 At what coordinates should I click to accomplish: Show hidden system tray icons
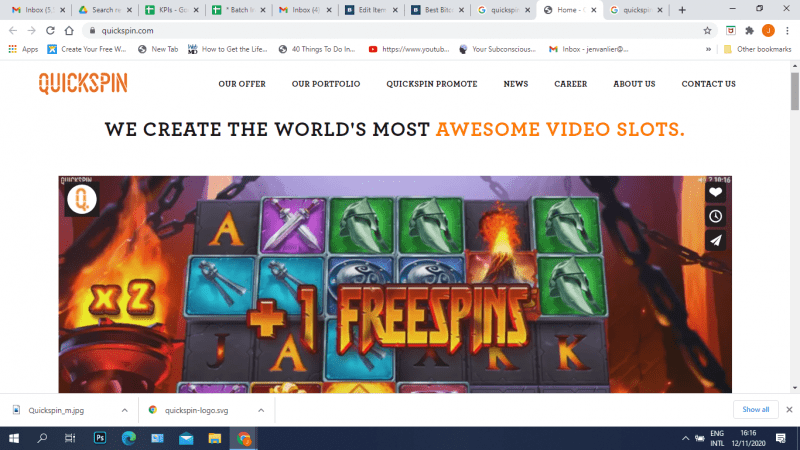(685, 438)
